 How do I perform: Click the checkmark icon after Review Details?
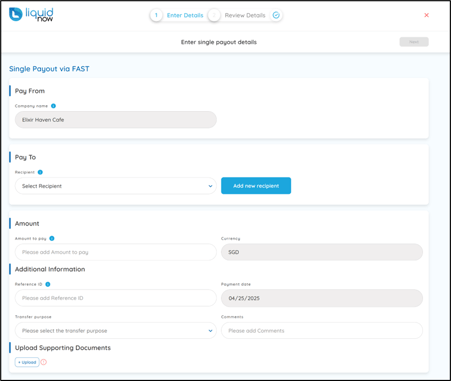click(276, 15)
